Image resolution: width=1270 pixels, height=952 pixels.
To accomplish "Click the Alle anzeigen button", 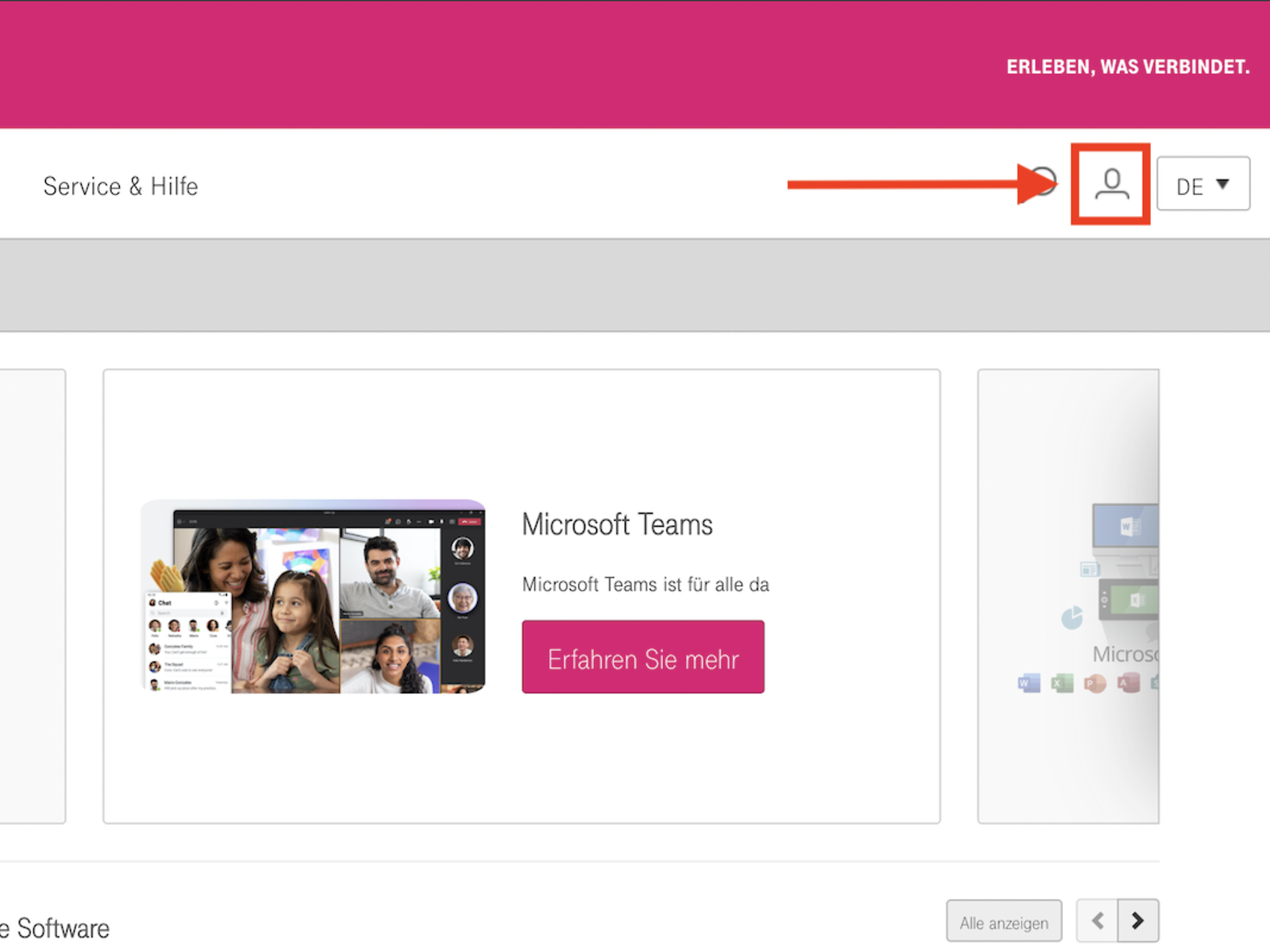I will pyautogui.click(x=1003, y=921).
